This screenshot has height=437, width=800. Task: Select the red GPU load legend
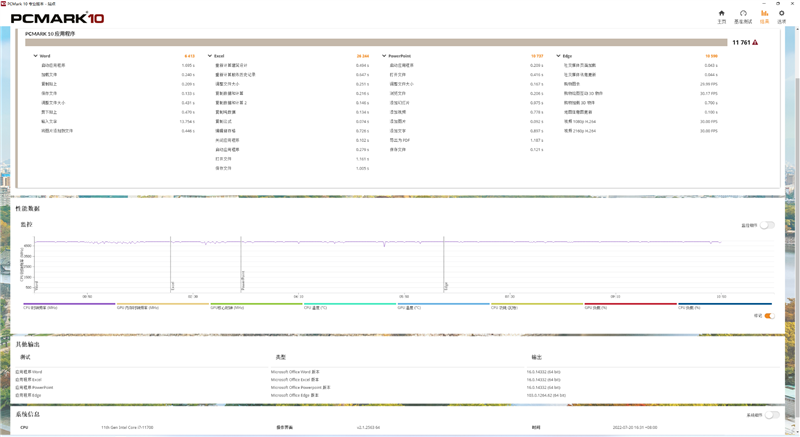631,306
